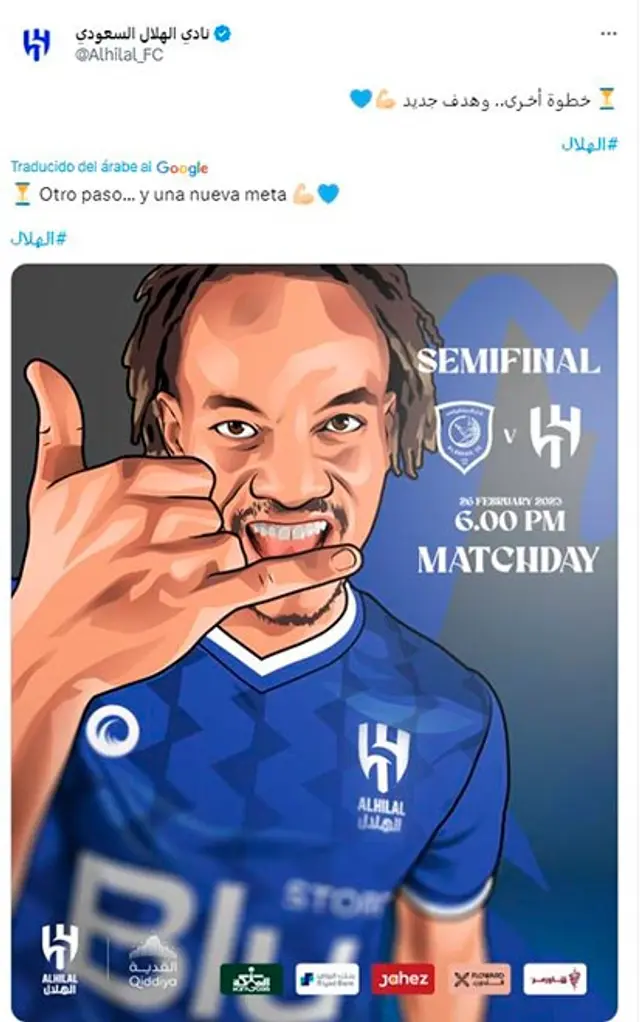The width and height of the screenshot is (640, 1022).
Task: Click the flexed bicep emoji in the translation
Action: [x=304, y=194]
